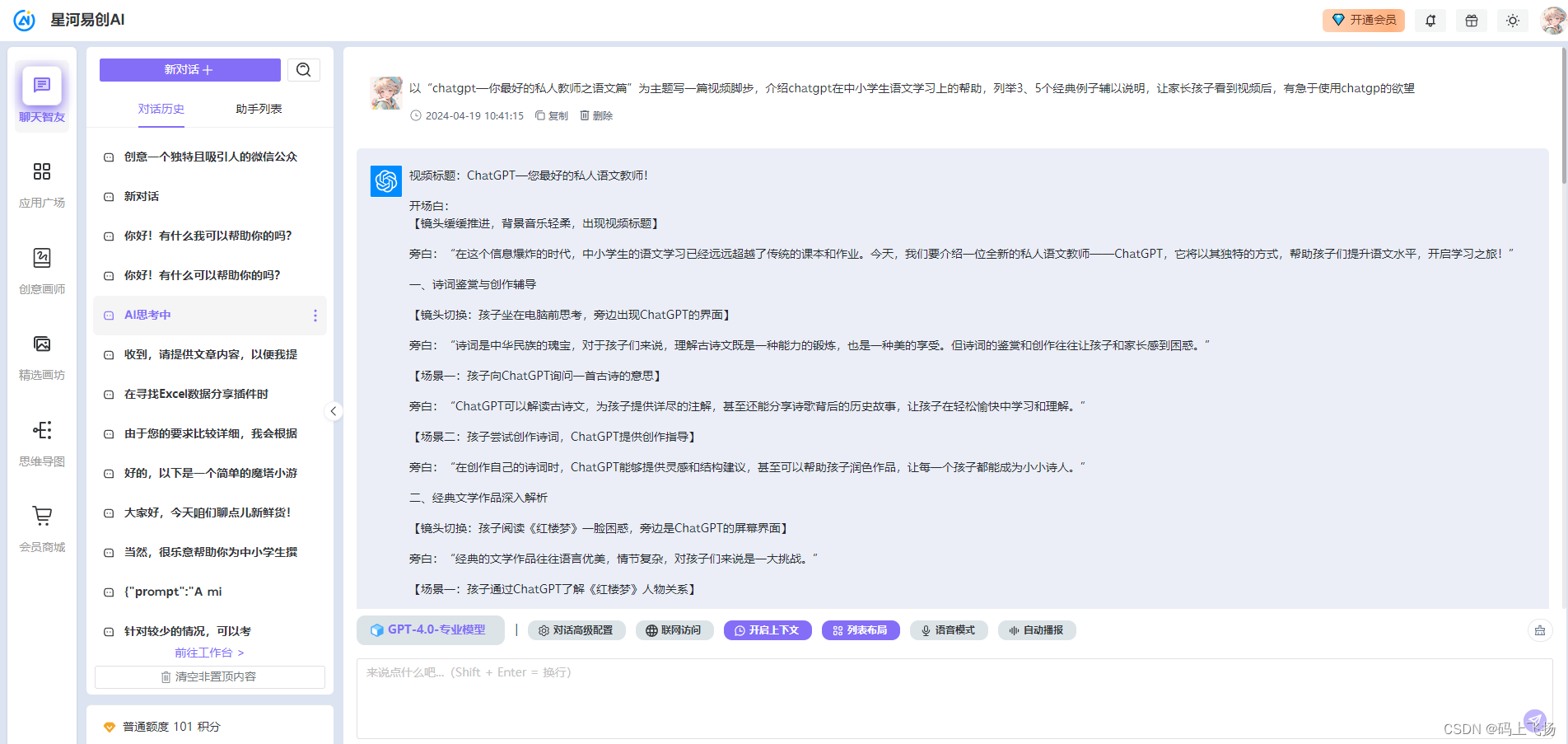Toggle 联网访问 web access
Screen dimensions: 1568x744
(674, 630)
